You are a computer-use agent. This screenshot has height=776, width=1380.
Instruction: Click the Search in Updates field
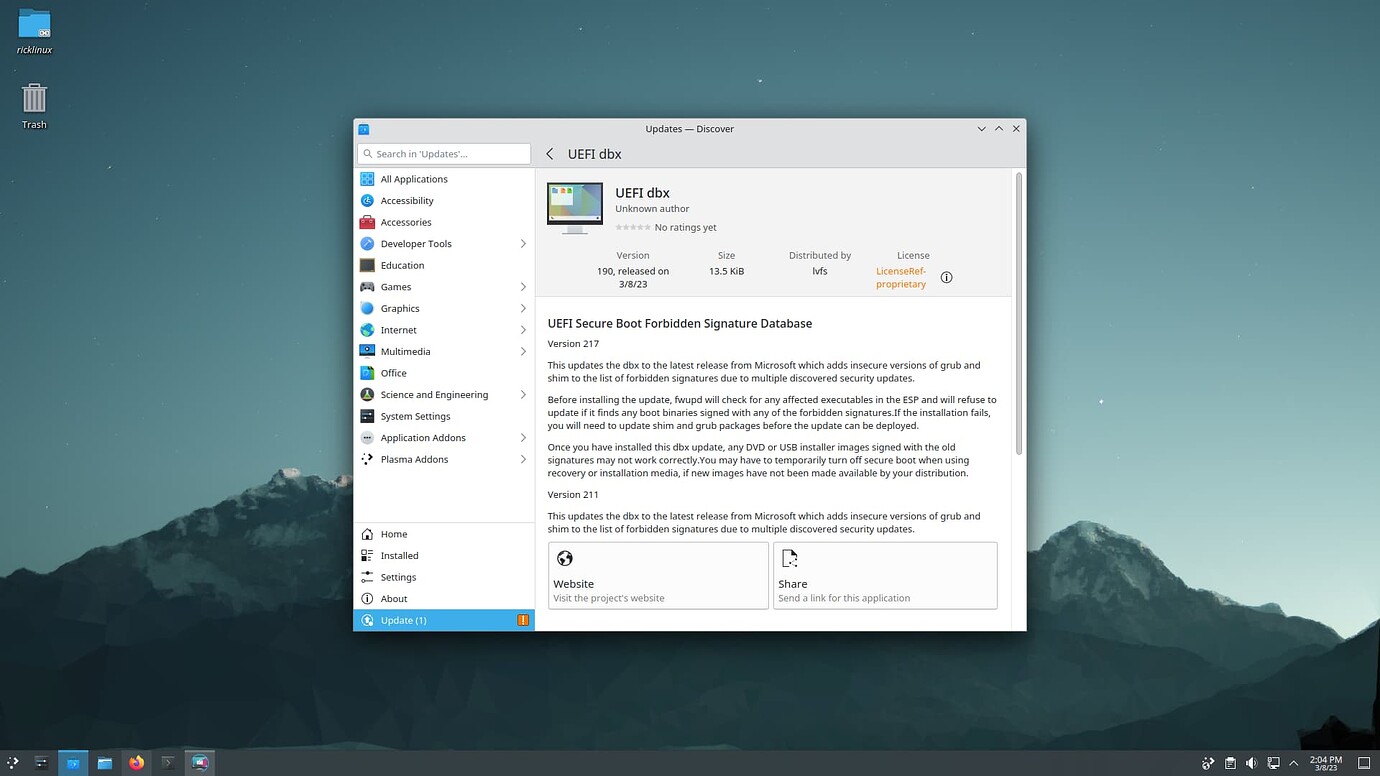point(443,153)
